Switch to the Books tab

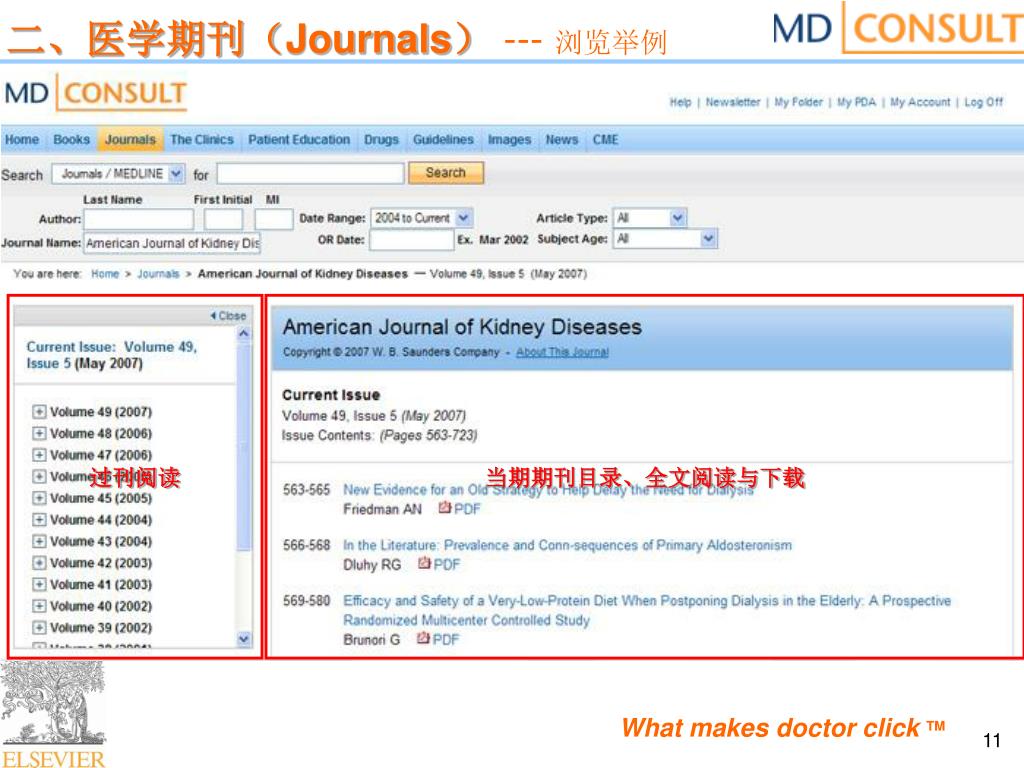(x=71, y=140)
